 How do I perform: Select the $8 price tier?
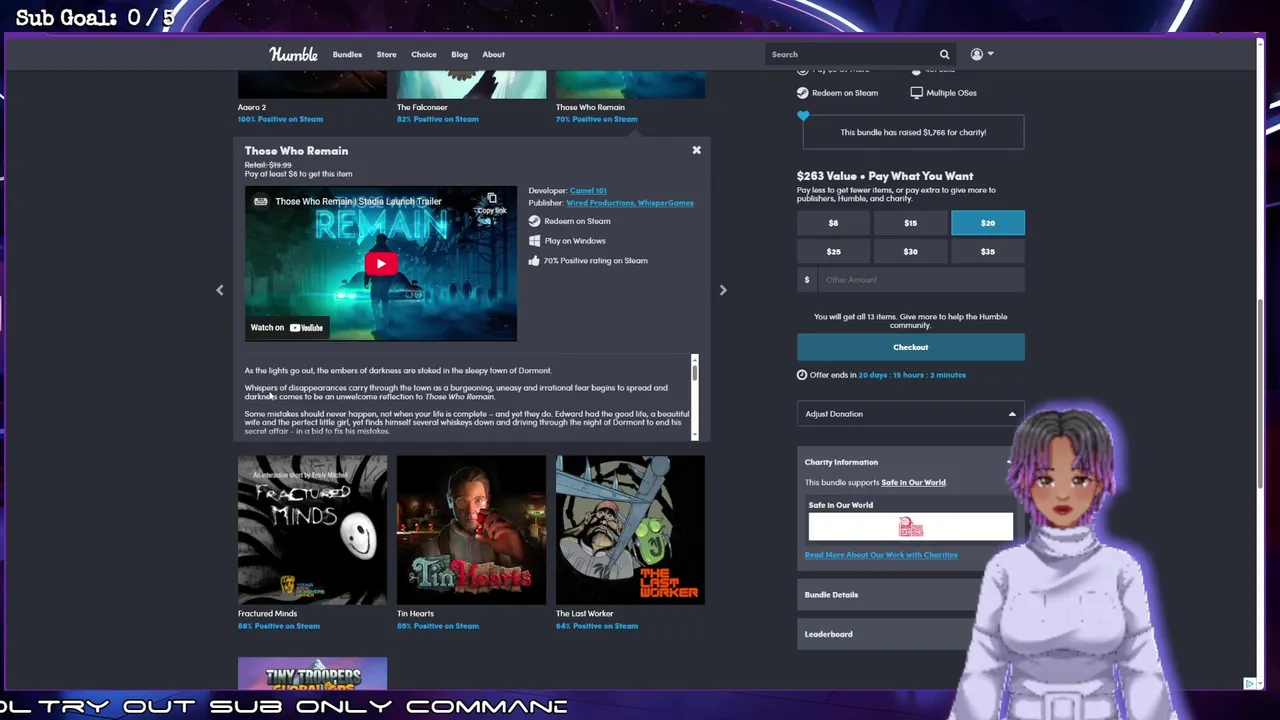pyautogui.click(x=833, y=223)
